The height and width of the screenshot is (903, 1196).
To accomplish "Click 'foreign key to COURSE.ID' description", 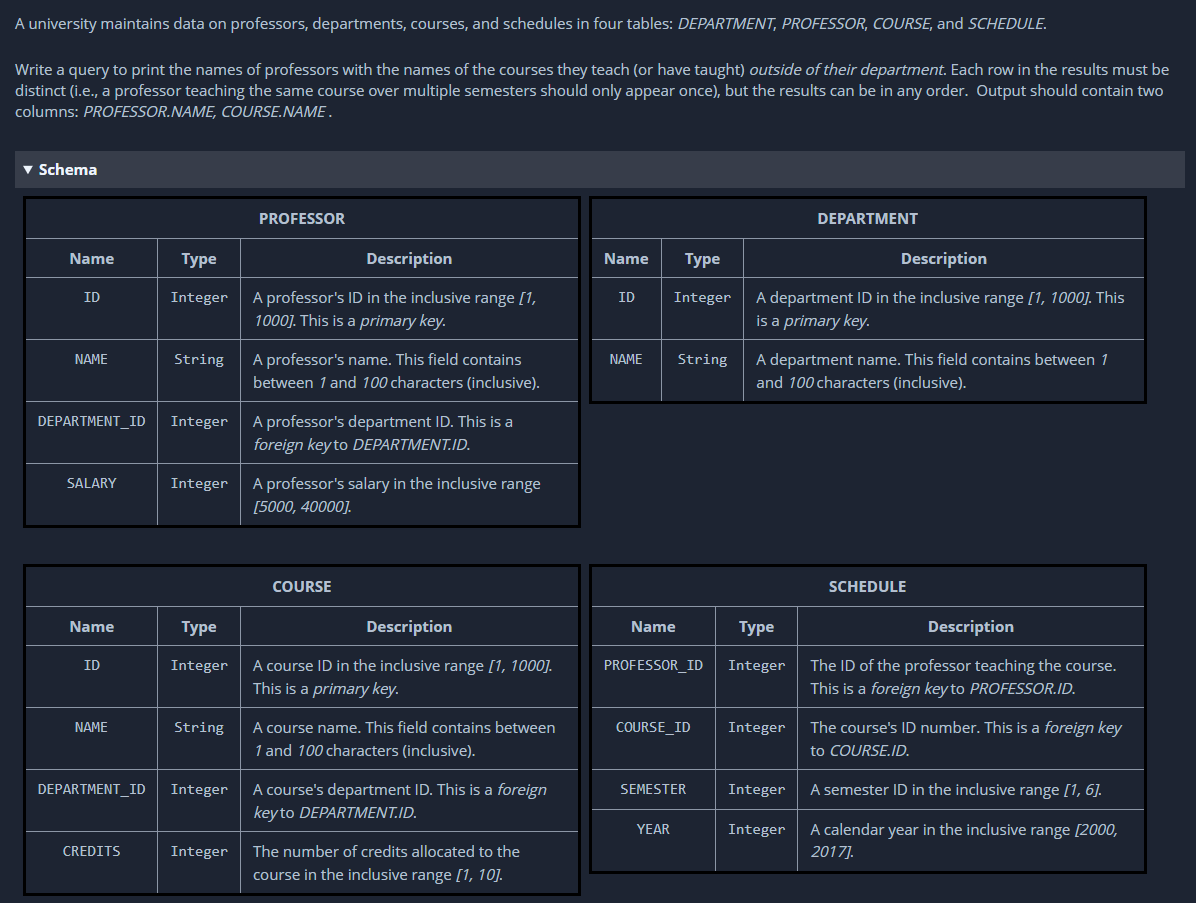I will 966,739.
